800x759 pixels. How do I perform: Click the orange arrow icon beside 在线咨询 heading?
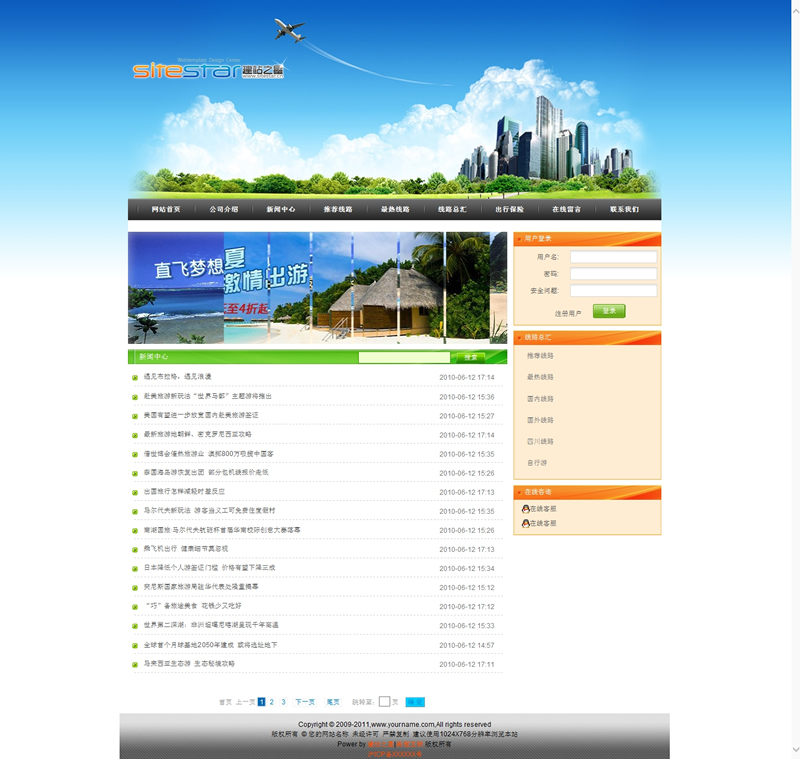click(519, 492)
